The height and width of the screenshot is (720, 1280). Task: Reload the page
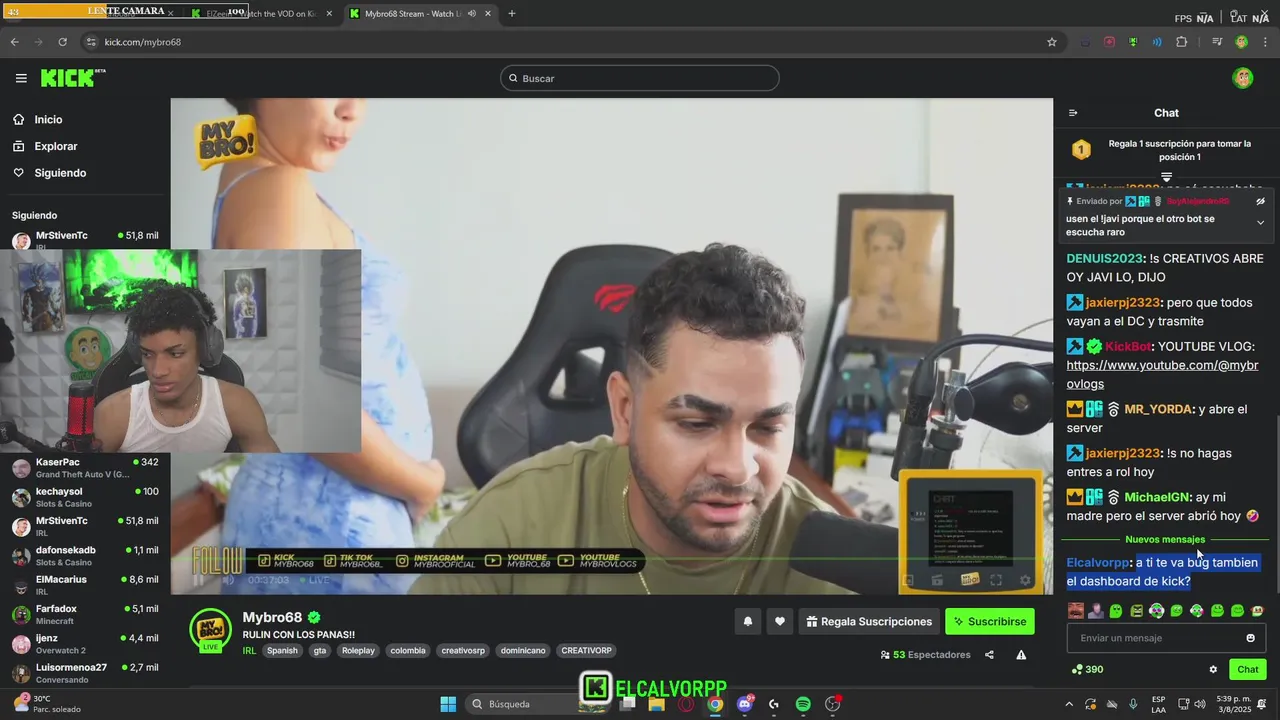pos(62,42)
